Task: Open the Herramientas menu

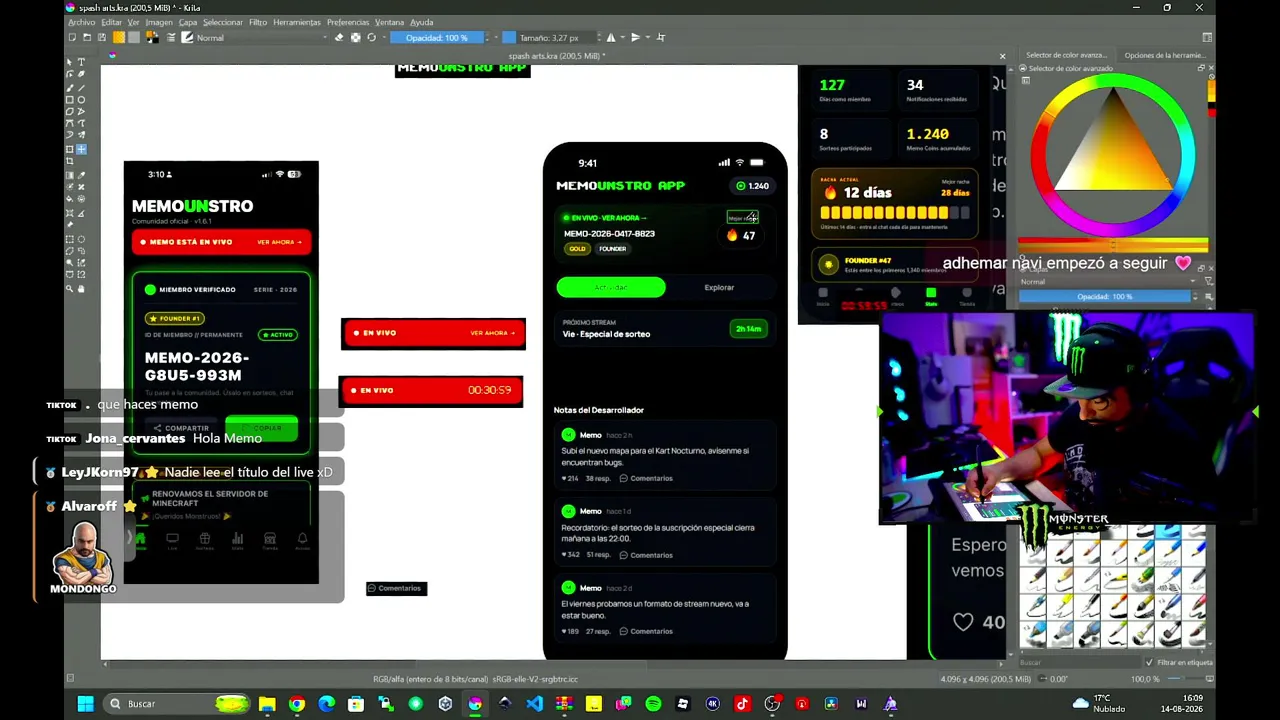Action: point(297,22)
